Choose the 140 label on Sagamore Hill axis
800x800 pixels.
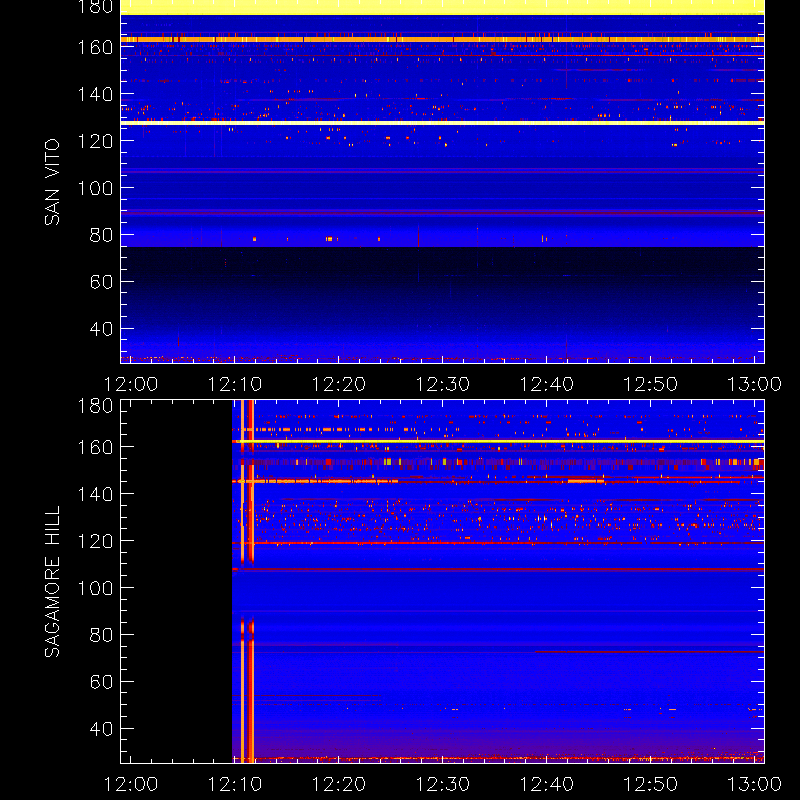95,494
